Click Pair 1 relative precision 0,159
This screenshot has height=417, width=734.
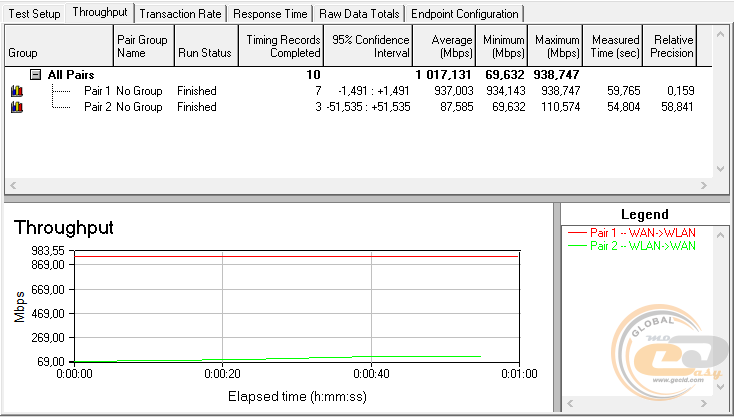tap(681, 91)
